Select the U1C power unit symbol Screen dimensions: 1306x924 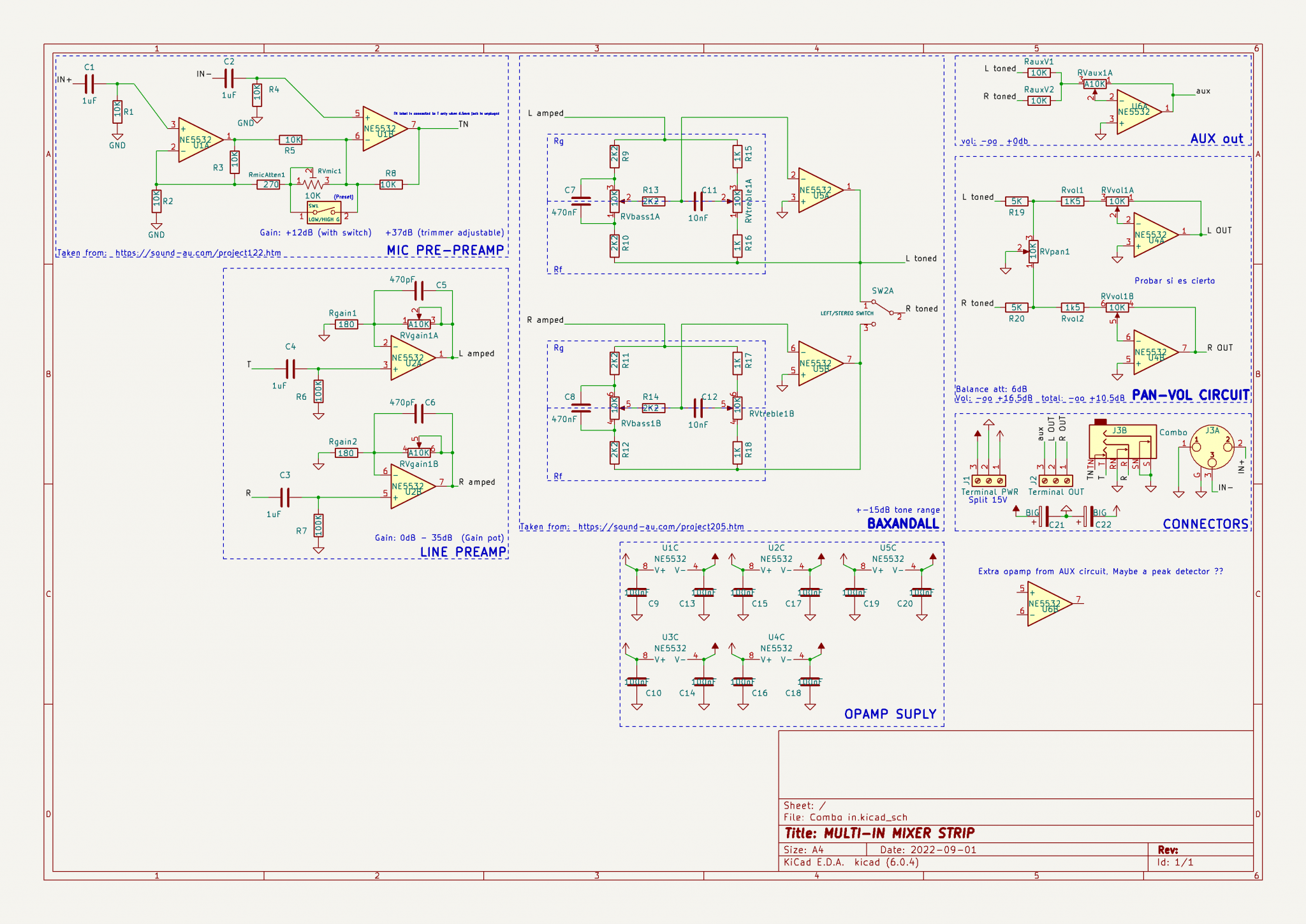click(670, 569)
